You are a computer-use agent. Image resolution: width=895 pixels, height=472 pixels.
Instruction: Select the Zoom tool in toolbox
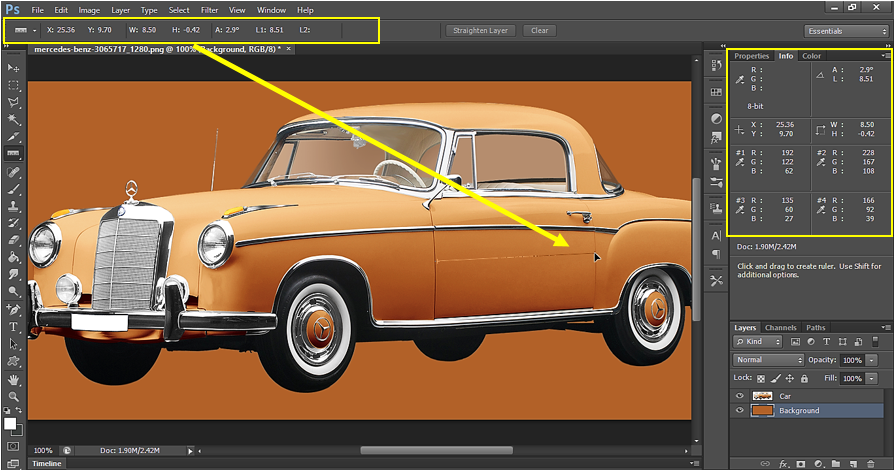14,397
